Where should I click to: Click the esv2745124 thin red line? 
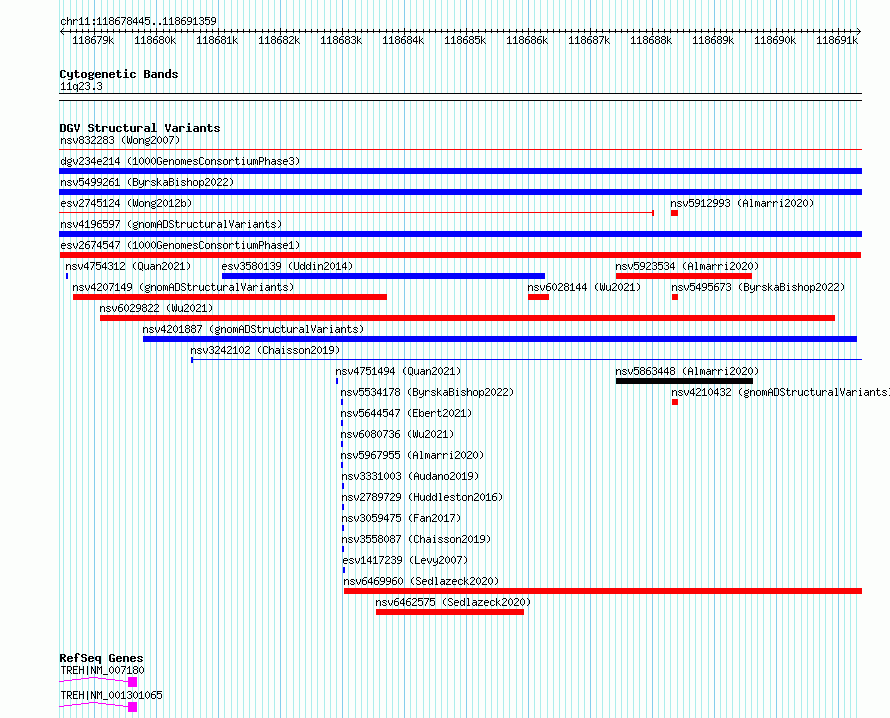(356, 213)
